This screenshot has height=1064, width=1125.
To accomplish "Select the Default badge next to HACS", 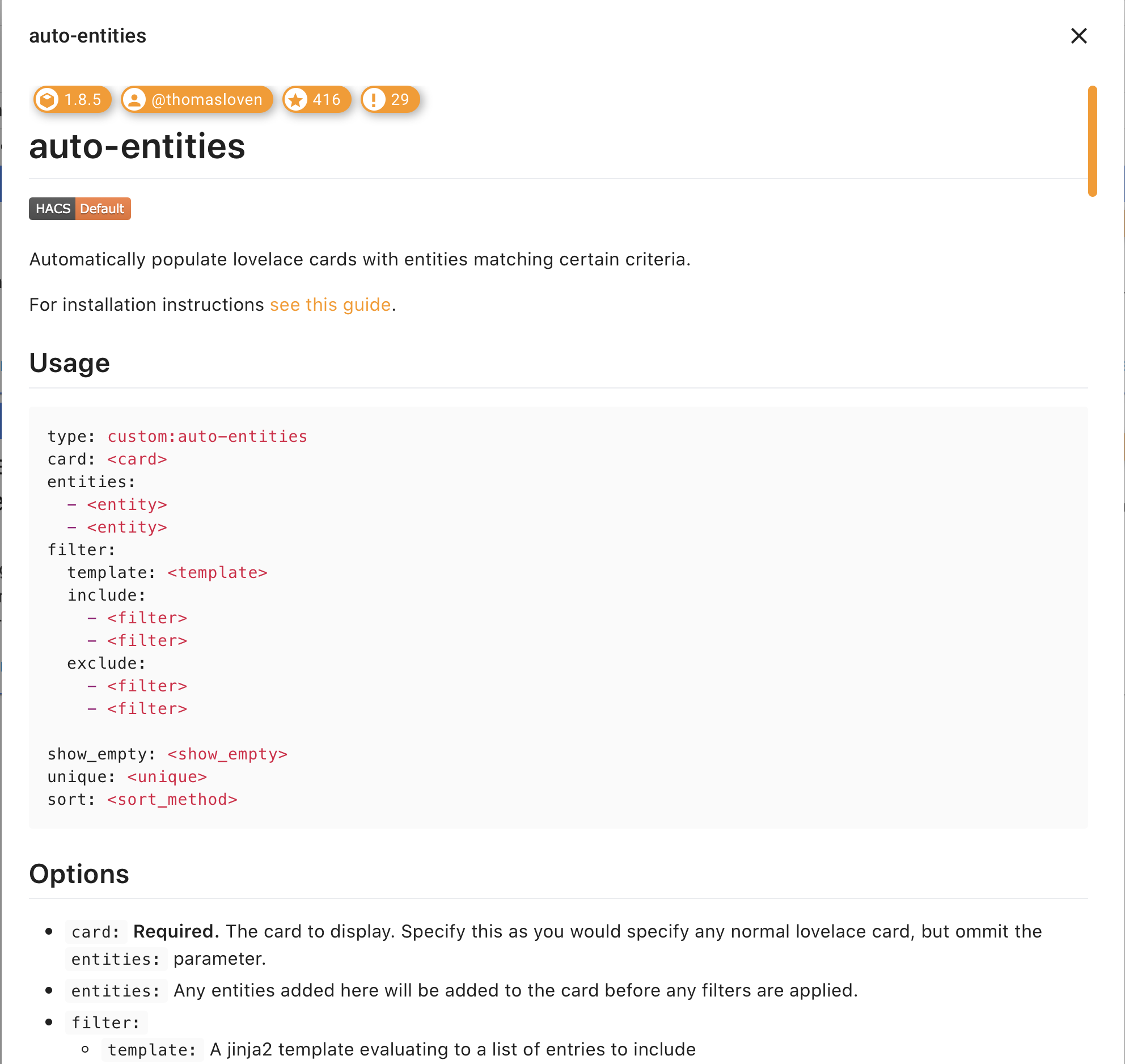I will (x=103, y=208).
